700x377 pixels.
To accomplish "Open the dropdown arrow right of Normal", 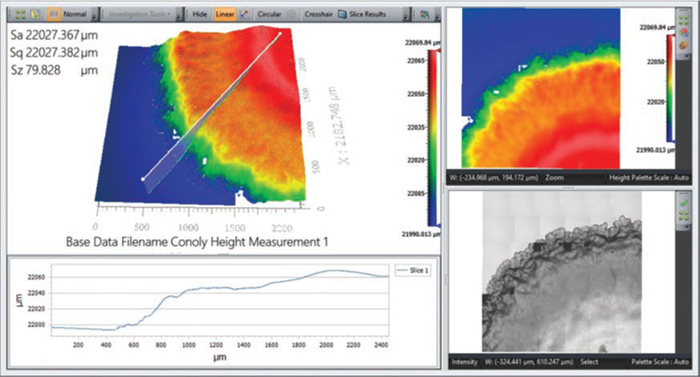I will 94,16.
